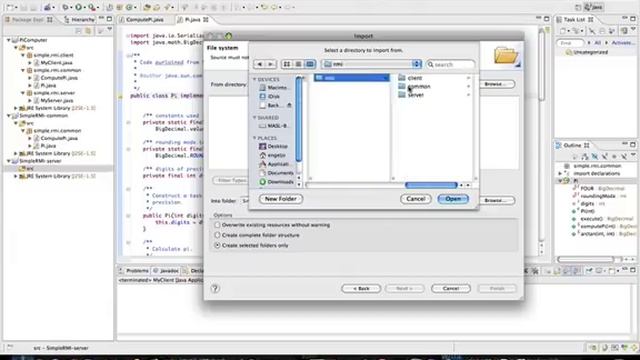Select Overwrite existing resources without warning
This screenshot has height=360, width=640.
pos(218,225)
